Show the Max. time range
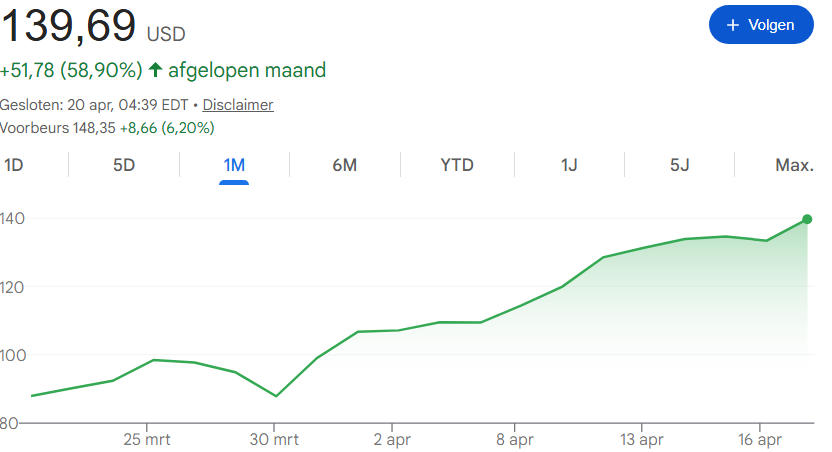The height and width of the screenshot is (452, 832). coord(794,165)
